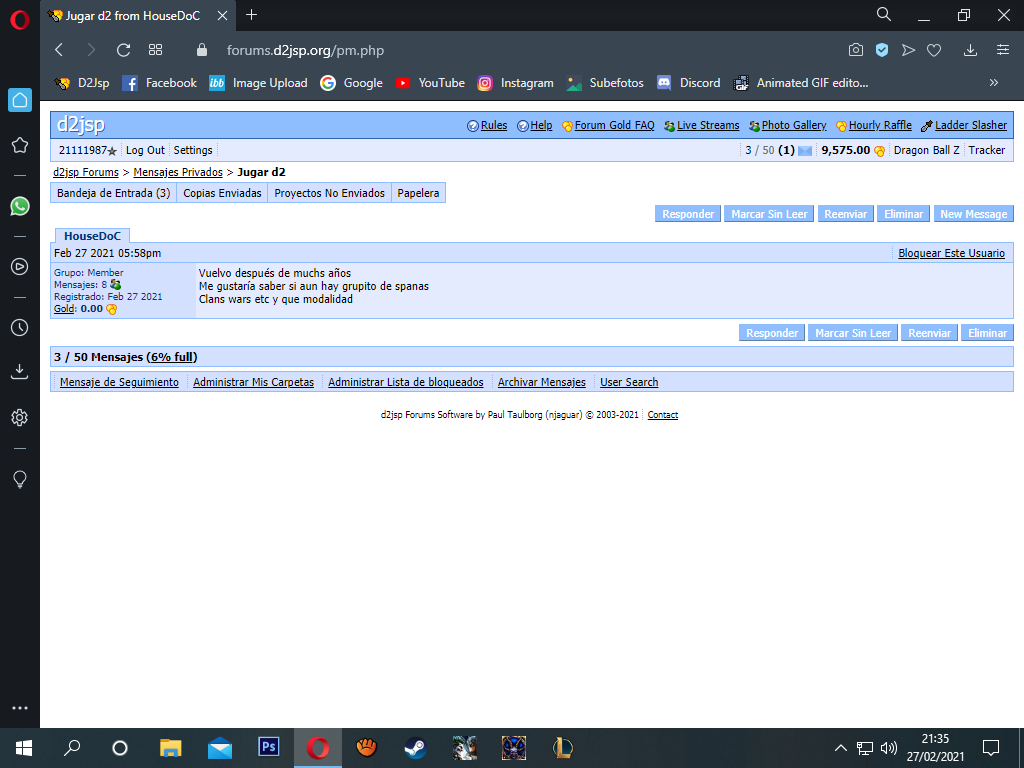Image resolution: width=1024 pixels, height=768 pixels.
Task: Click the bottom Eliminar button
Action: click(x=987, y=332)
